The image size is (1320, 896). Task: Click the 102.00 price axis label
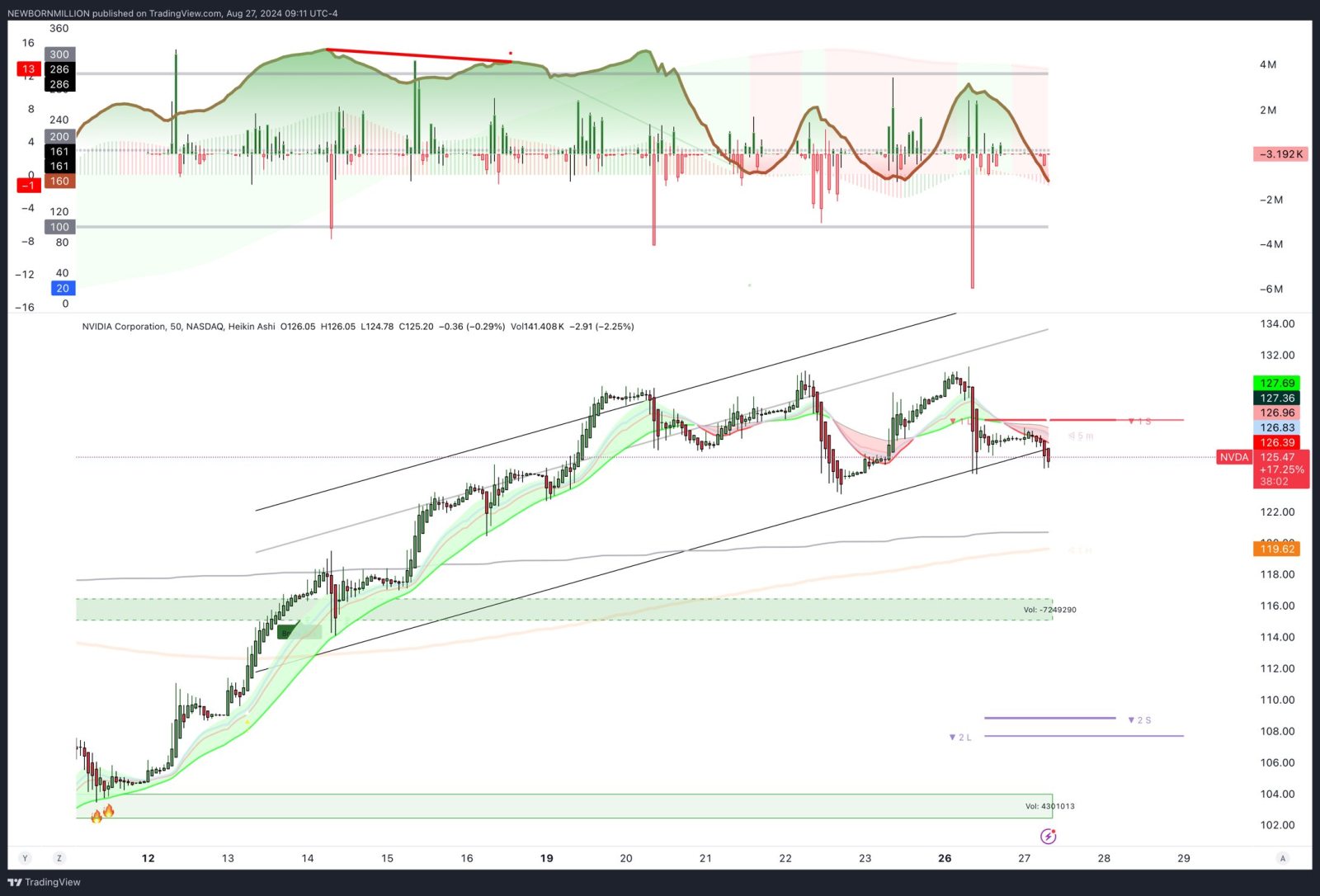[x=1277, y=825]
